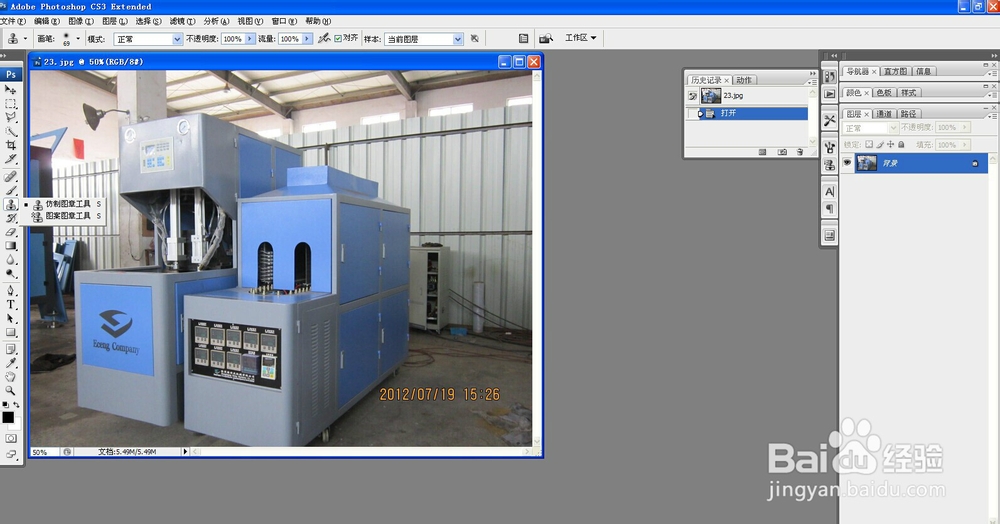Switch to the 通道 Channels tab
Image resolution: width=1000 pixels, height=524 pixels.
coord(884,113)
